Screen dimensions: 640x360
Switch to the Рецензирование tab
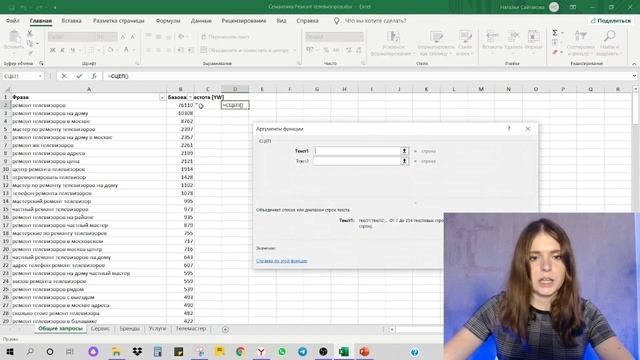click(x=244, y=21)
